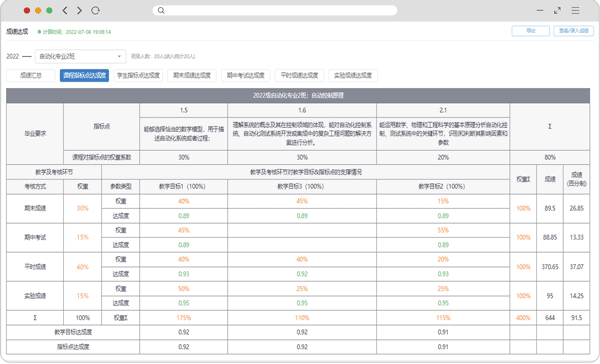The height and width of the screenshot is (364, 600).
Task: Select the highlighted 课程指标点达成度 tab
Action: (x=84, y=75)
